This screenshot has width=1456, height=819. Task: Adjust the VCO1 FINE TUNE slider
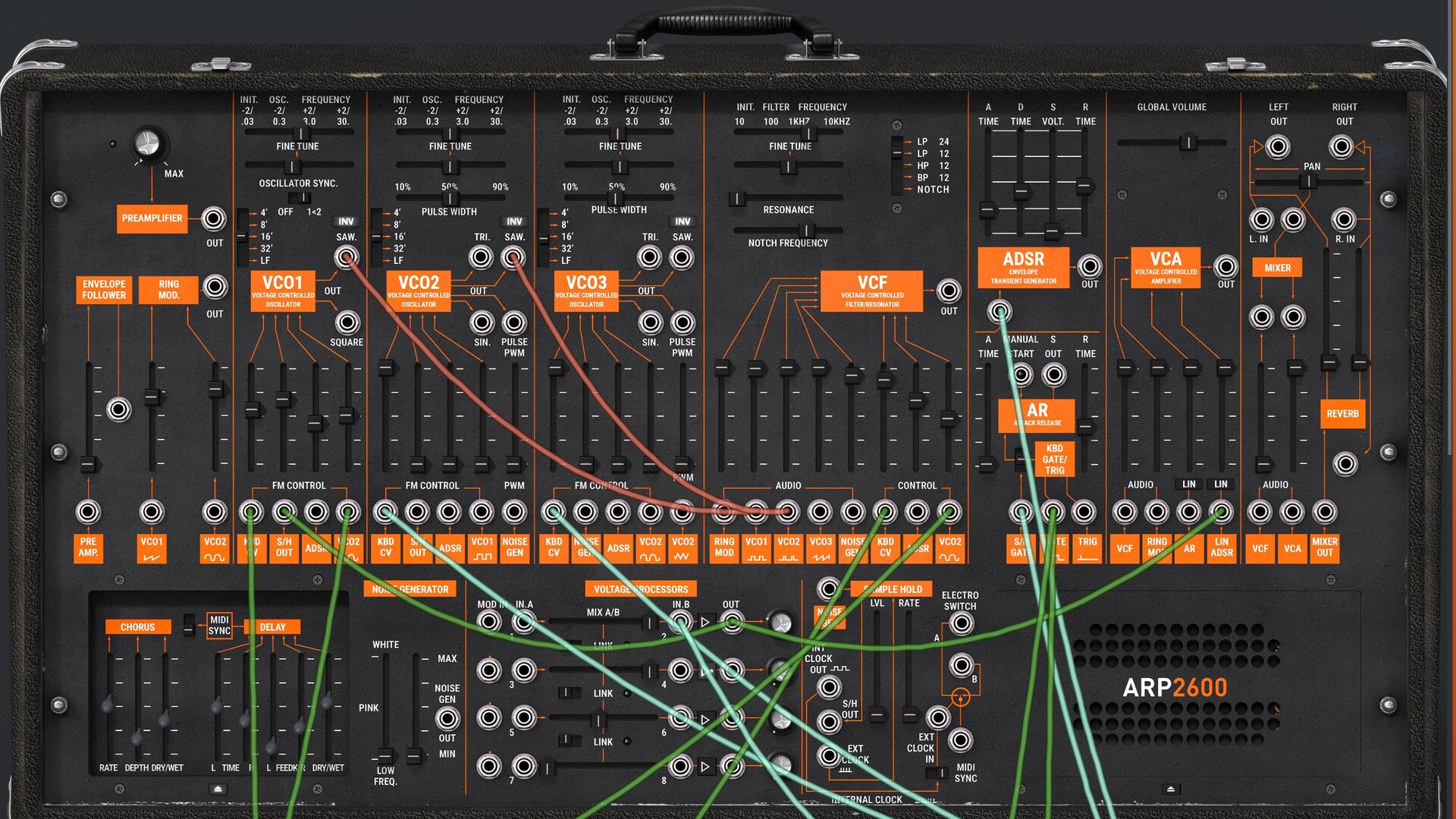(291, 166)
